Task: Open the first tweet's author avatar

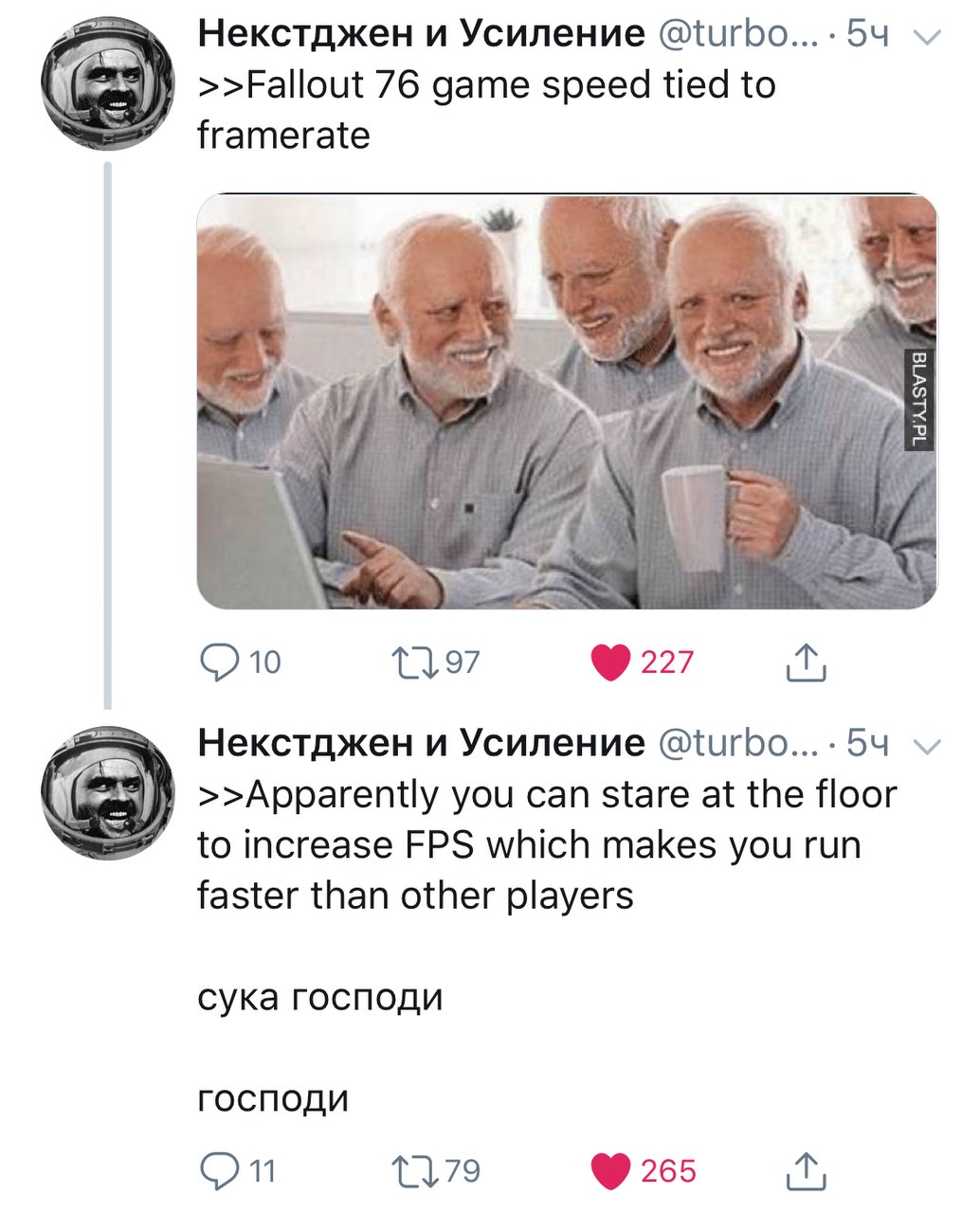Action: coord(107,83)
